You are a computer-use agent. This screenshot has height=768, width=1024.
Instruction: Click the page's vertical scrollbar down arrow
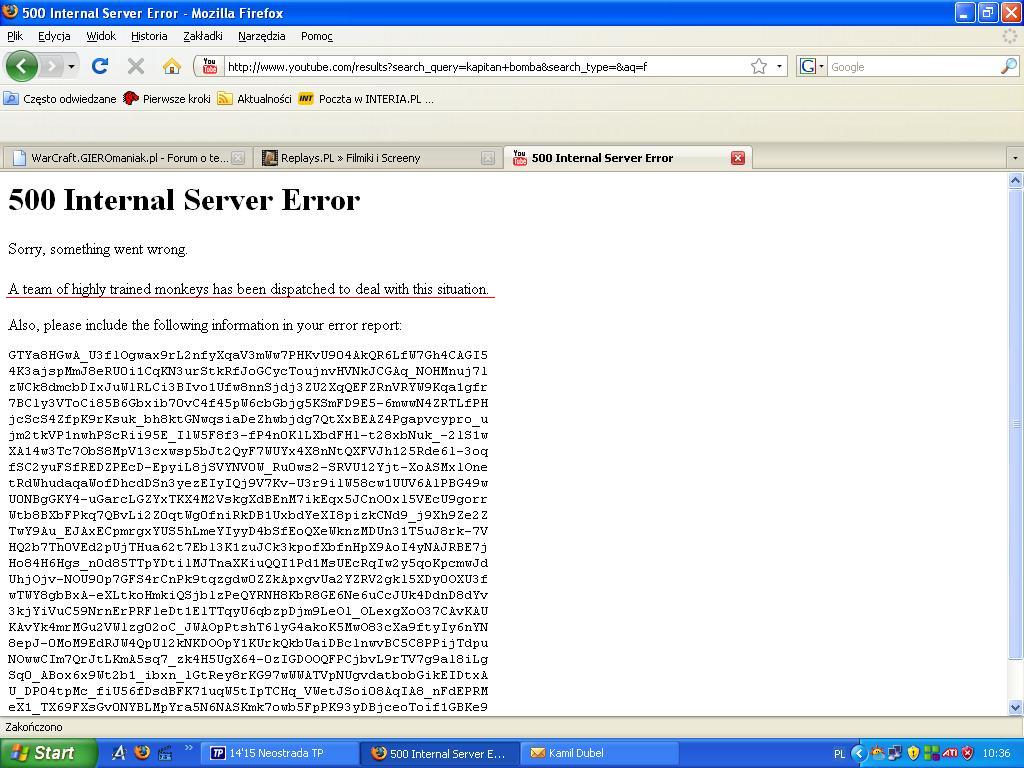(1015, 707)
